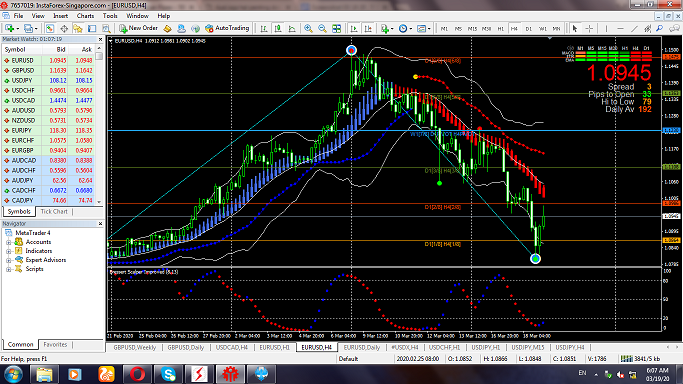Screen dimensions: 683x384
Task: Open GBPUSD,Weekly chart tab
Action: pos(135,347)
